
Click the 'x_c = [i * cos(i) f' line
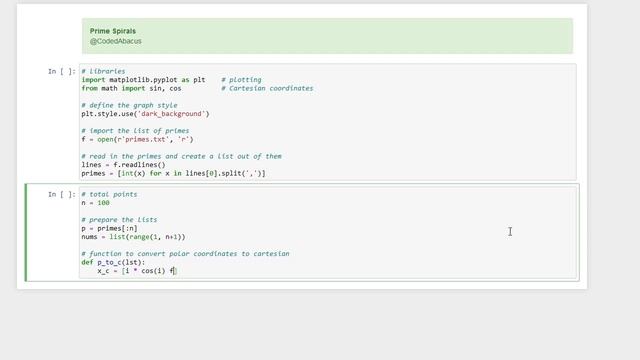click(x=136, y=271)
